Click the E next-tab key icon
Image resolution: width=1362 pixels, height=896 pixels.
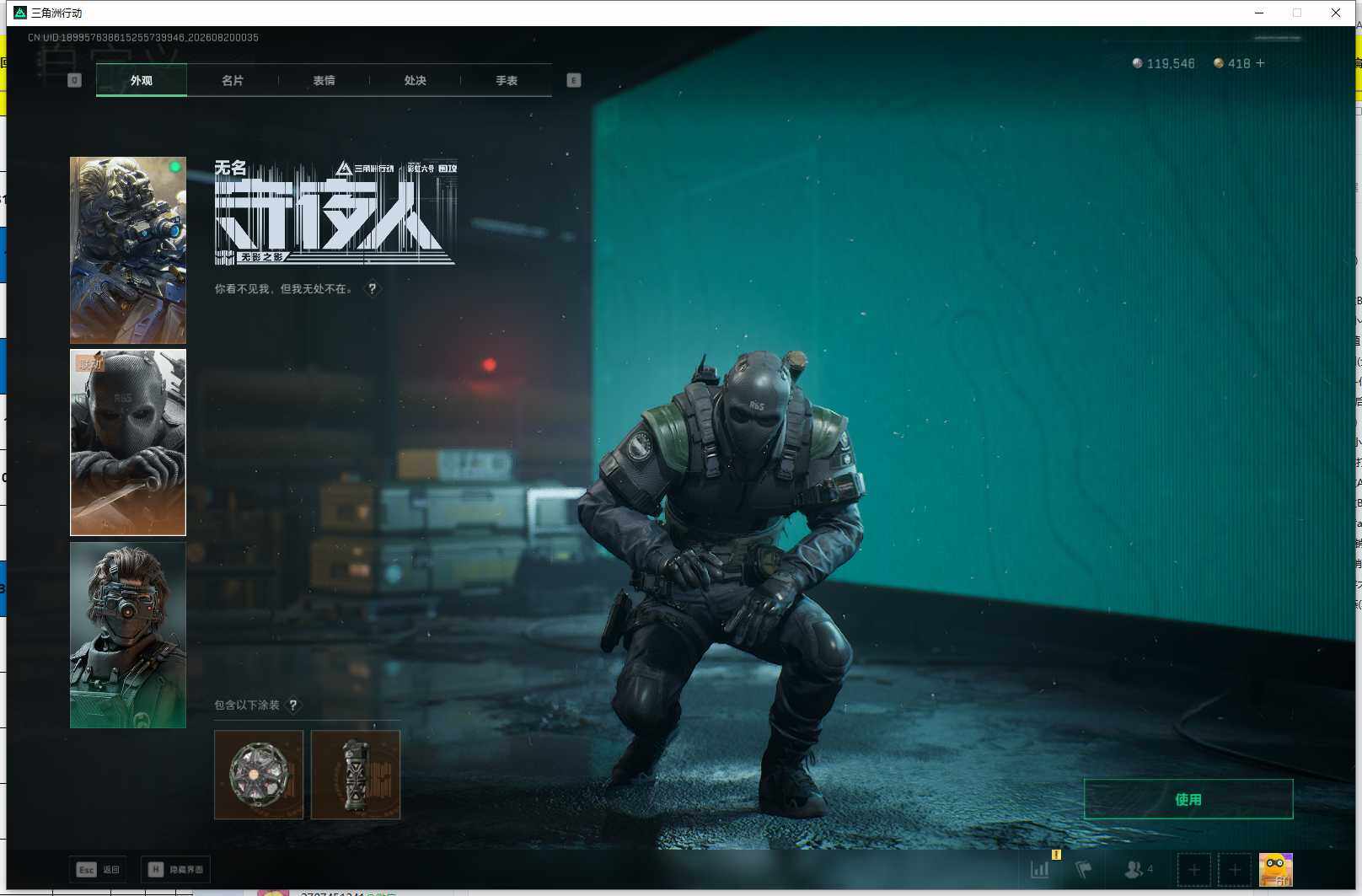tap(574, 80)
